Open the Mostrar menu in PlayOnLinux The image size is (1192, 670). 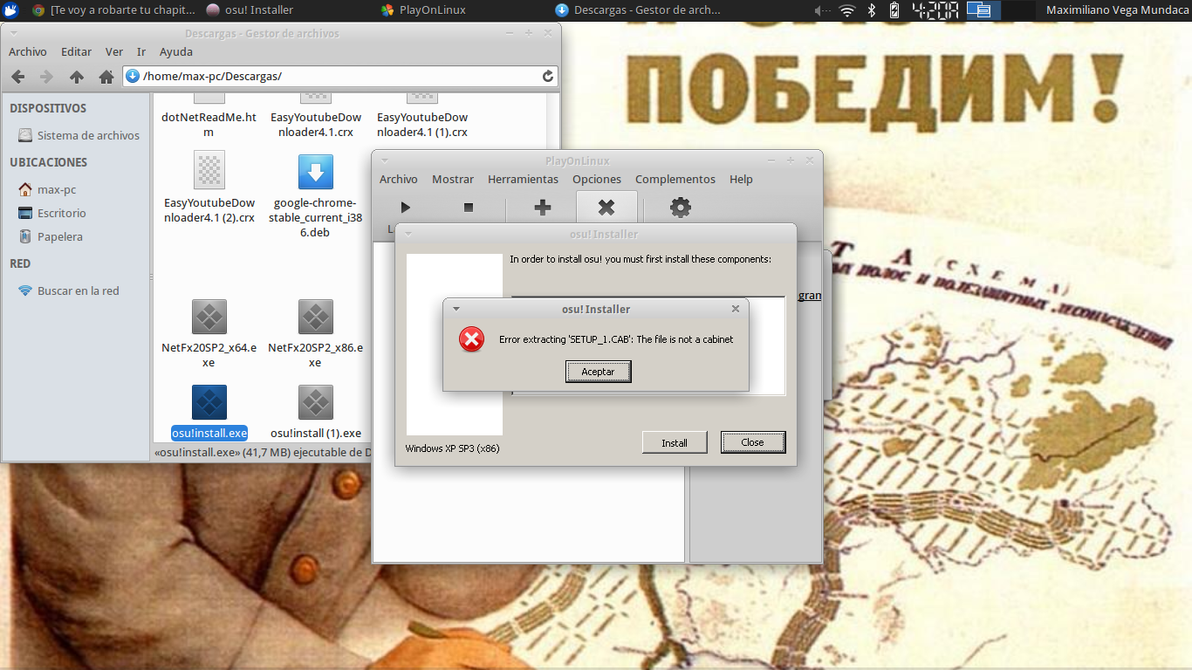coord(452,179)
